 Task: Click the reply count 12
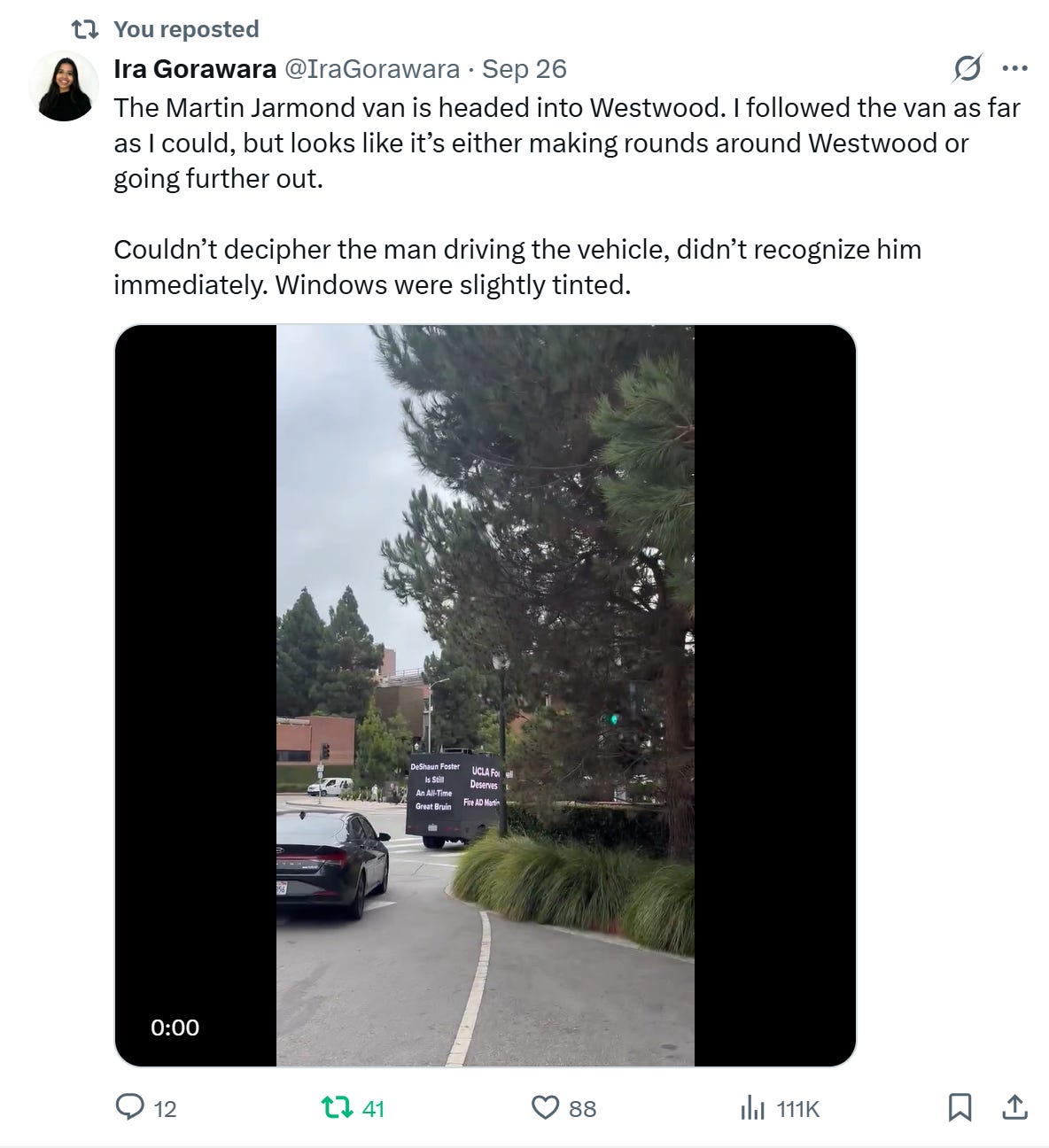point(166,1108)
